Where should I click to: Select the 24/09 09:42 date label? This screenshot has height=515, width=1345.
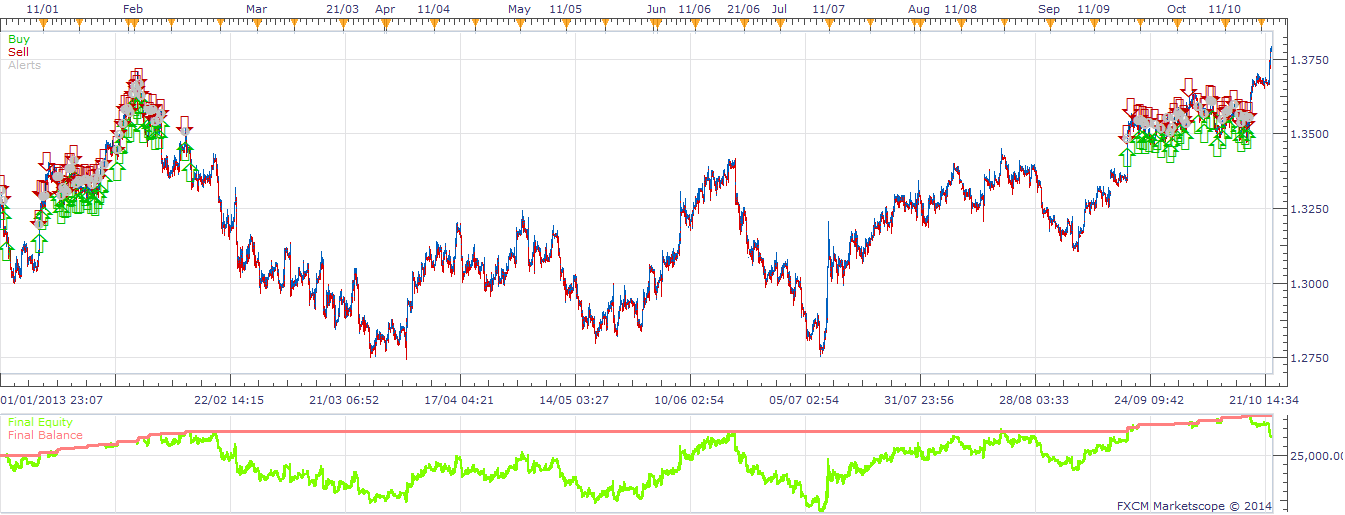1150,400
